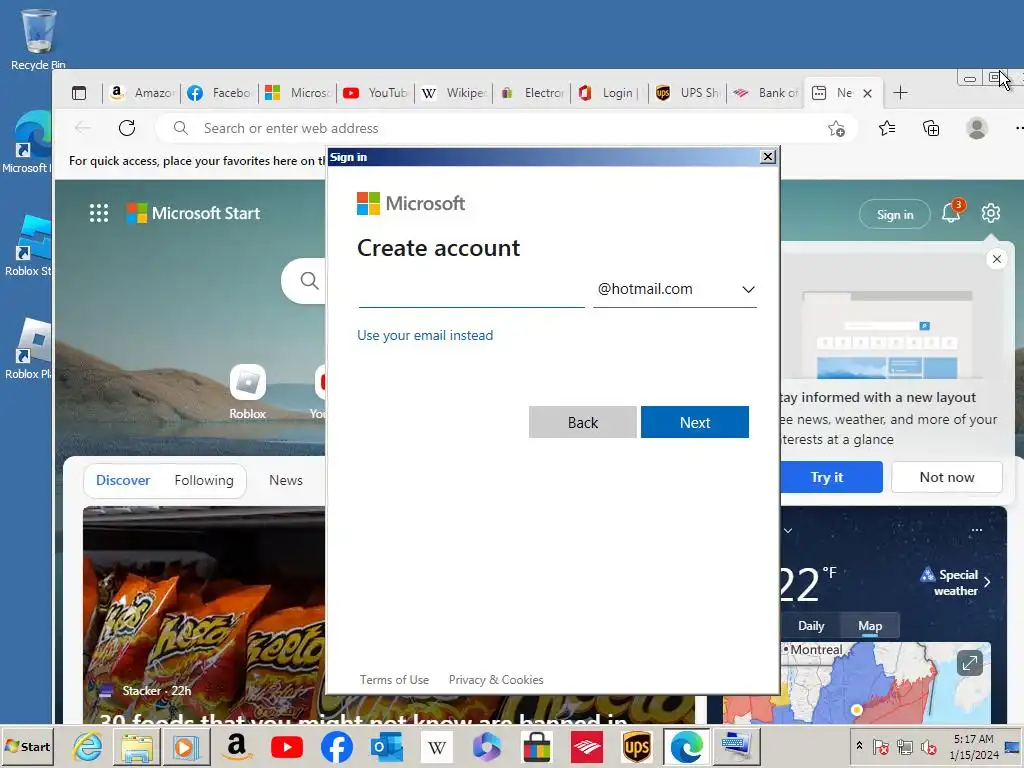
Task: Open File Explorer from the taskbar
Action: coord(136,747)
